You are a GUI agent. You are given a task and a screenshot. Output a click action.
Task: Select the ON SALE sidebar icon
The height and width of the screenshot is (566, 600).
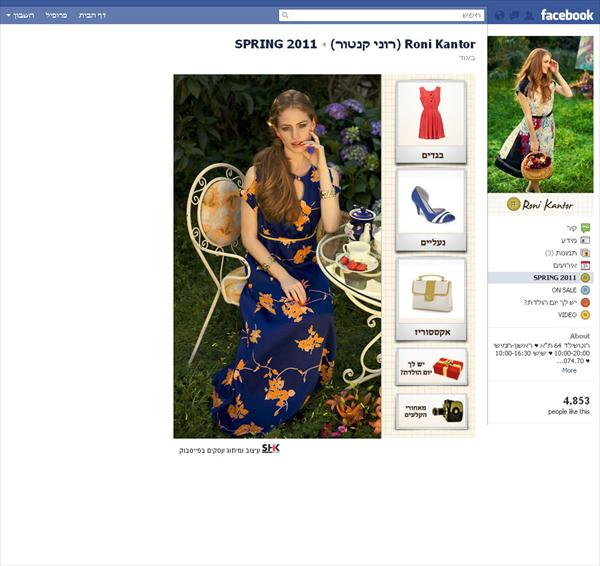[585, 290]
